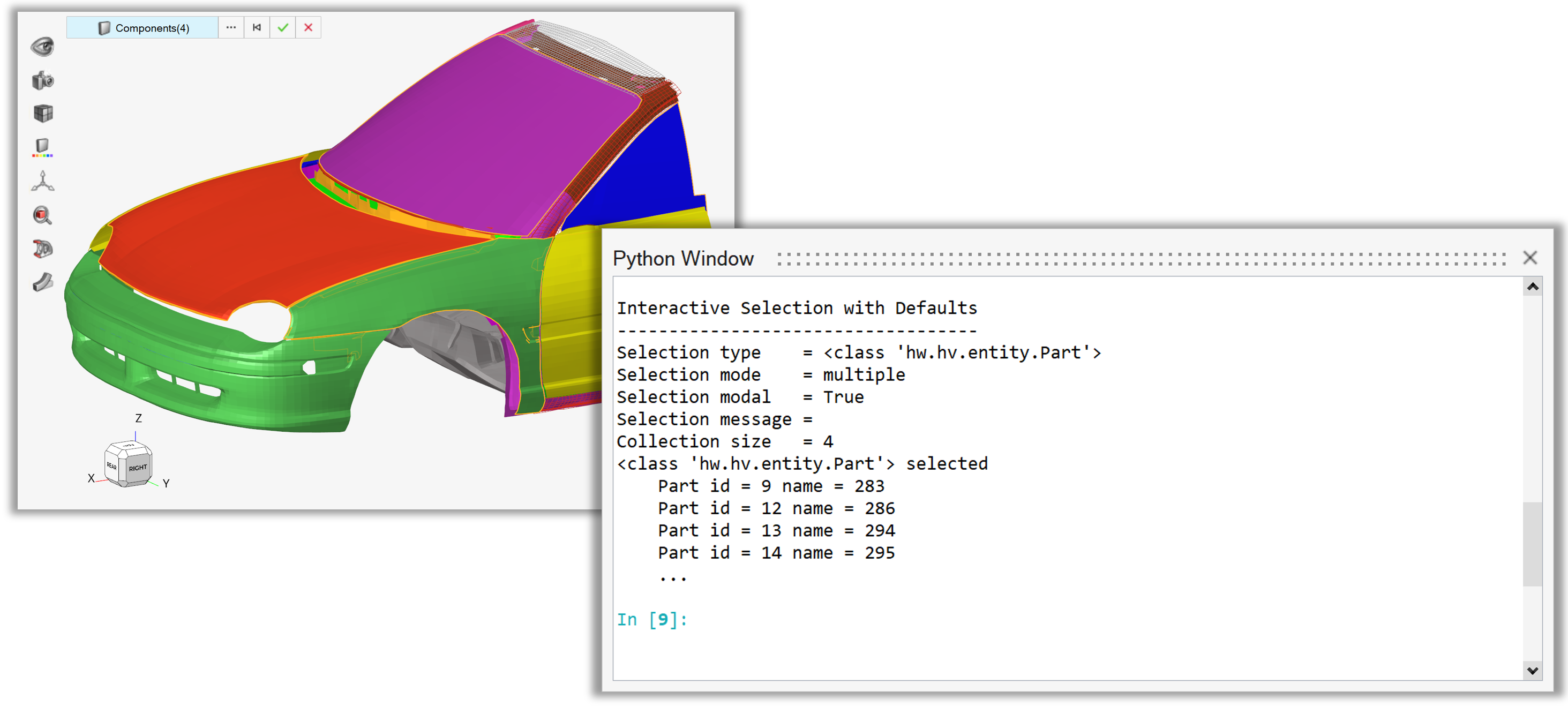Cancel selection with red X
Viewport: 1568px width, 706px height.
[308, 28]
